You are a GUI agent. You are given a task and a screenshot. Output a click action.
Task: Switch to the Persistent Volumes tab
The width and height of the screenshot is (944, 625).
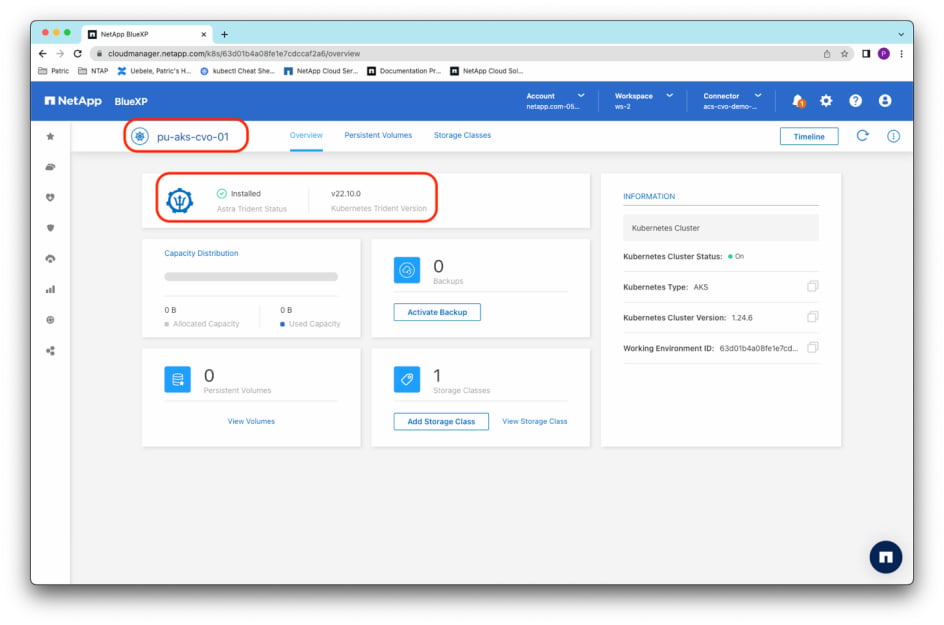click(378, 135)
